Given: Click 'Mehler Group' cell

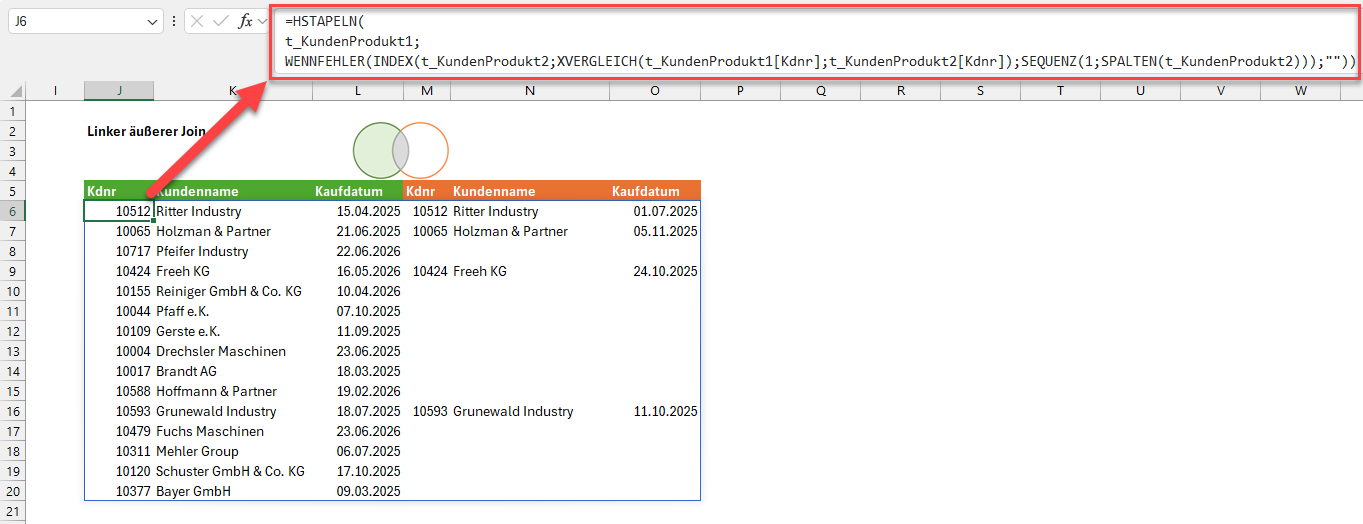Looking at the screenshot, I should [233, 451].
